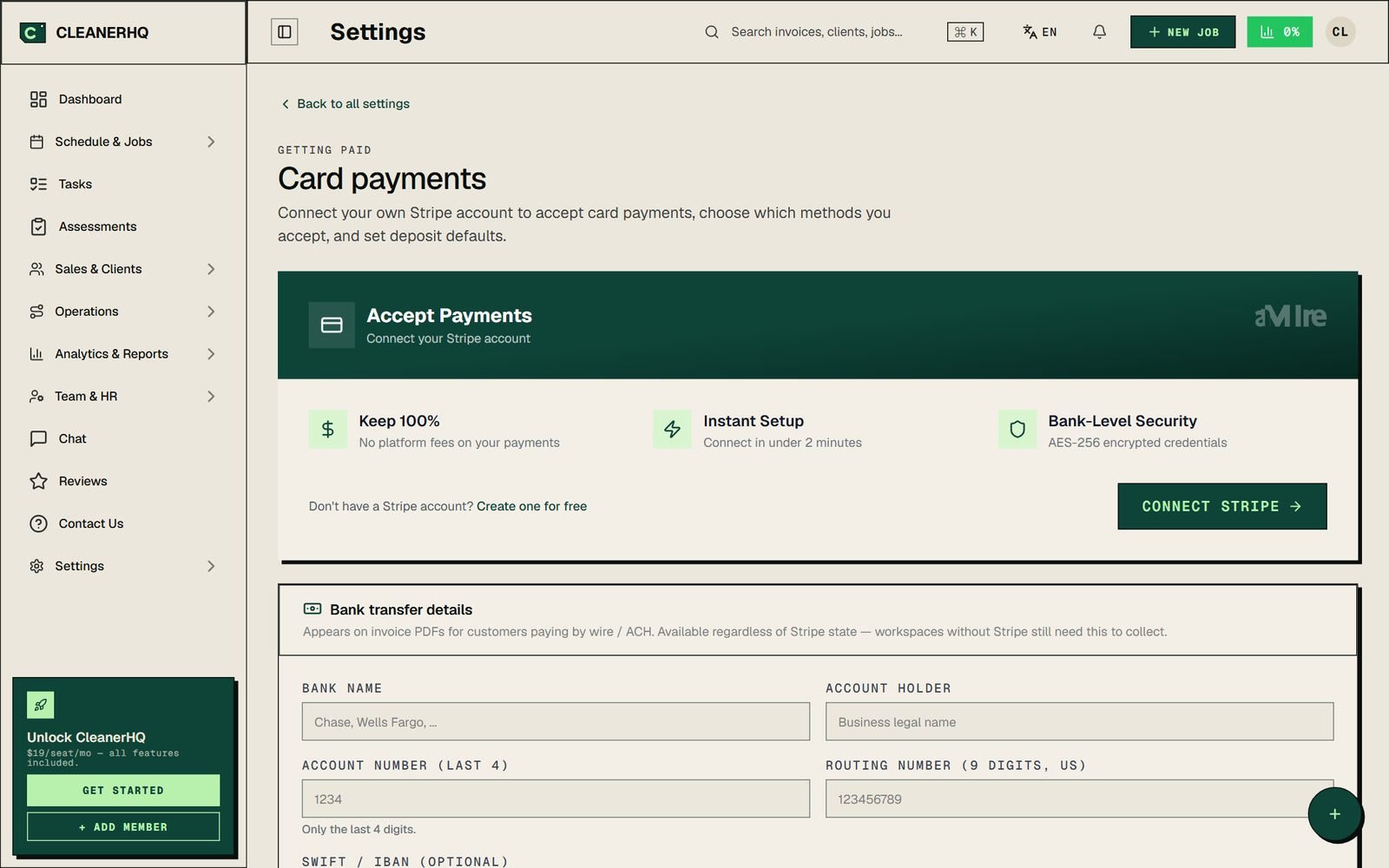Expand the Schedule & Jobs chevron

point(211,141)
